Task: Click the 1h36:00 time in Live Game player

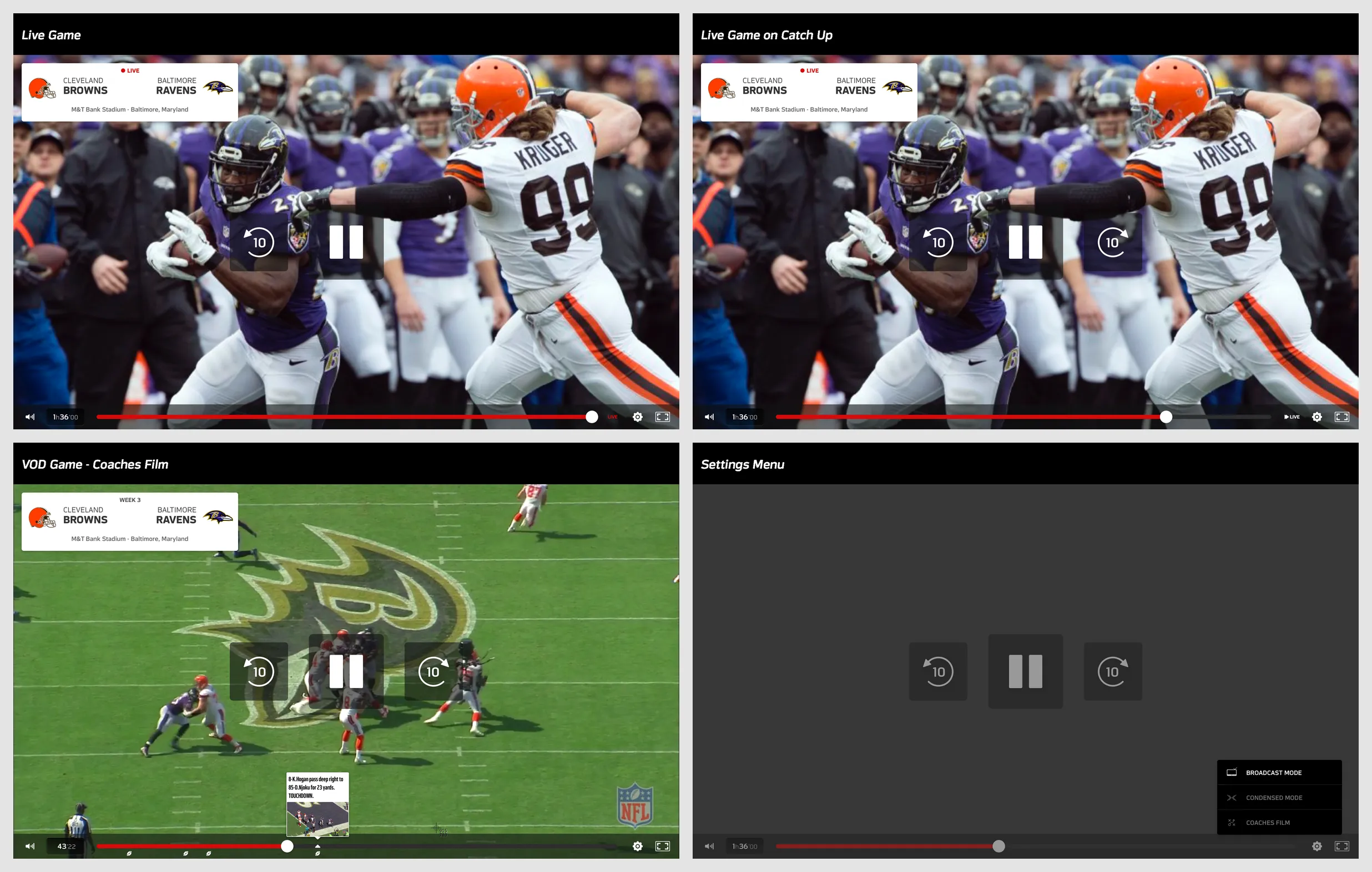Action: coord(65,417)
